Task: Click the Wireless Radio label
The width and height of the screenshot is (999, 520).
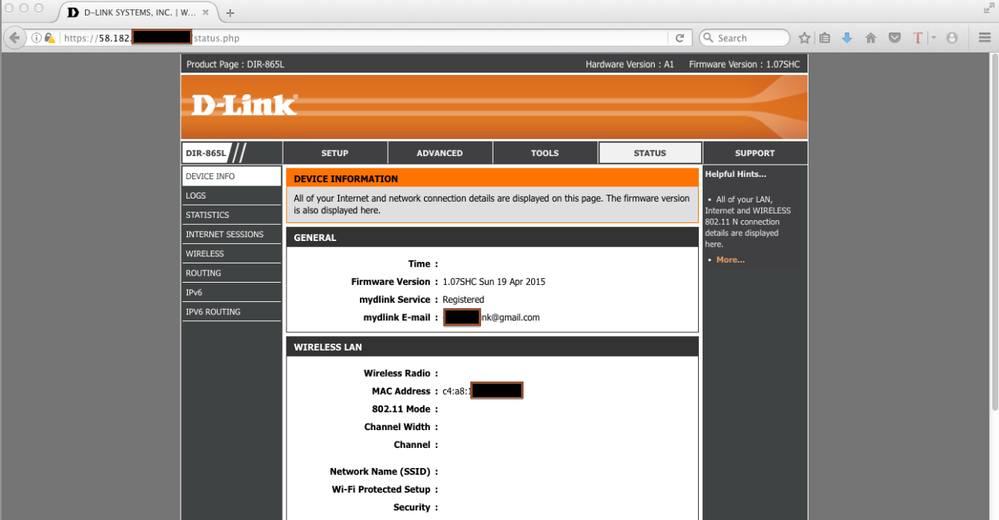Action: point(397,373)
